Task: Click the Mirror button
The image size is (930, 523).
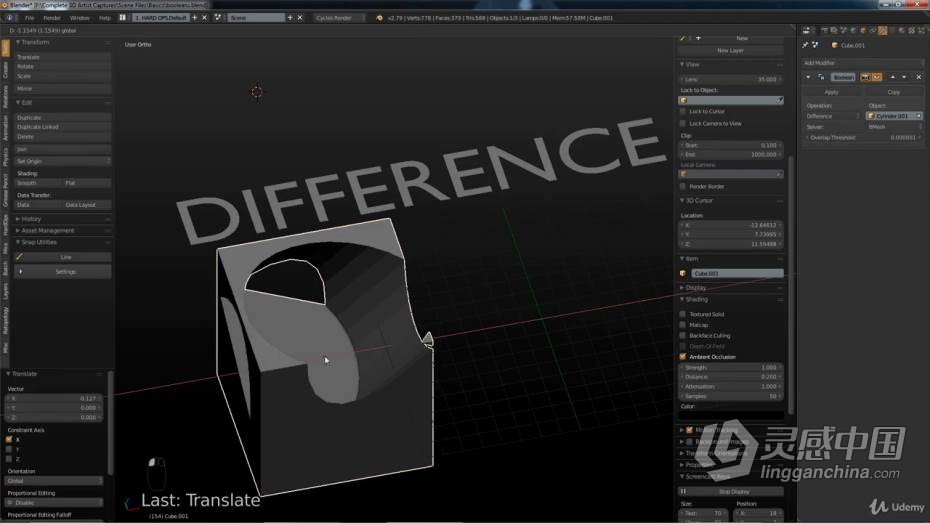Action: (62, 89)
